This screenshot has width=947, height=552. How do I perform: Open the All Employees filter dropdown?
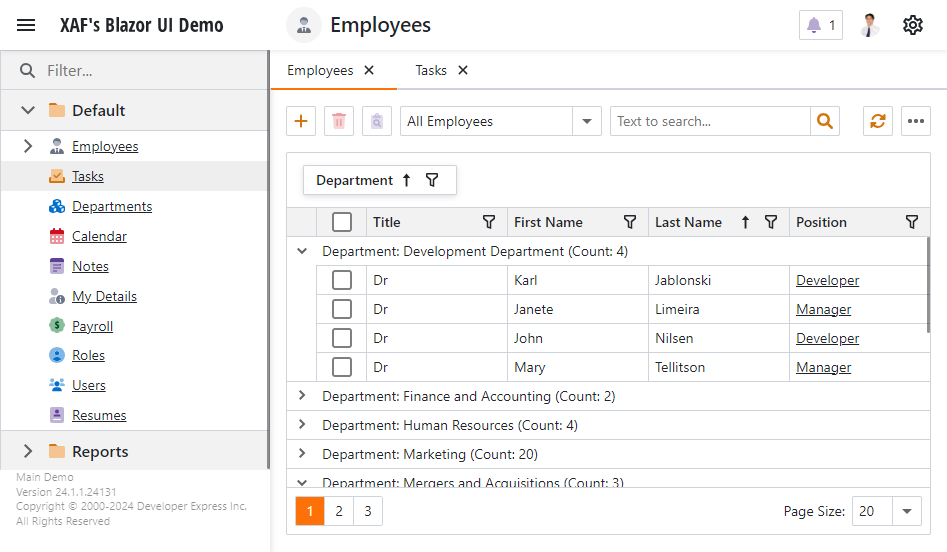click(586, 121)
